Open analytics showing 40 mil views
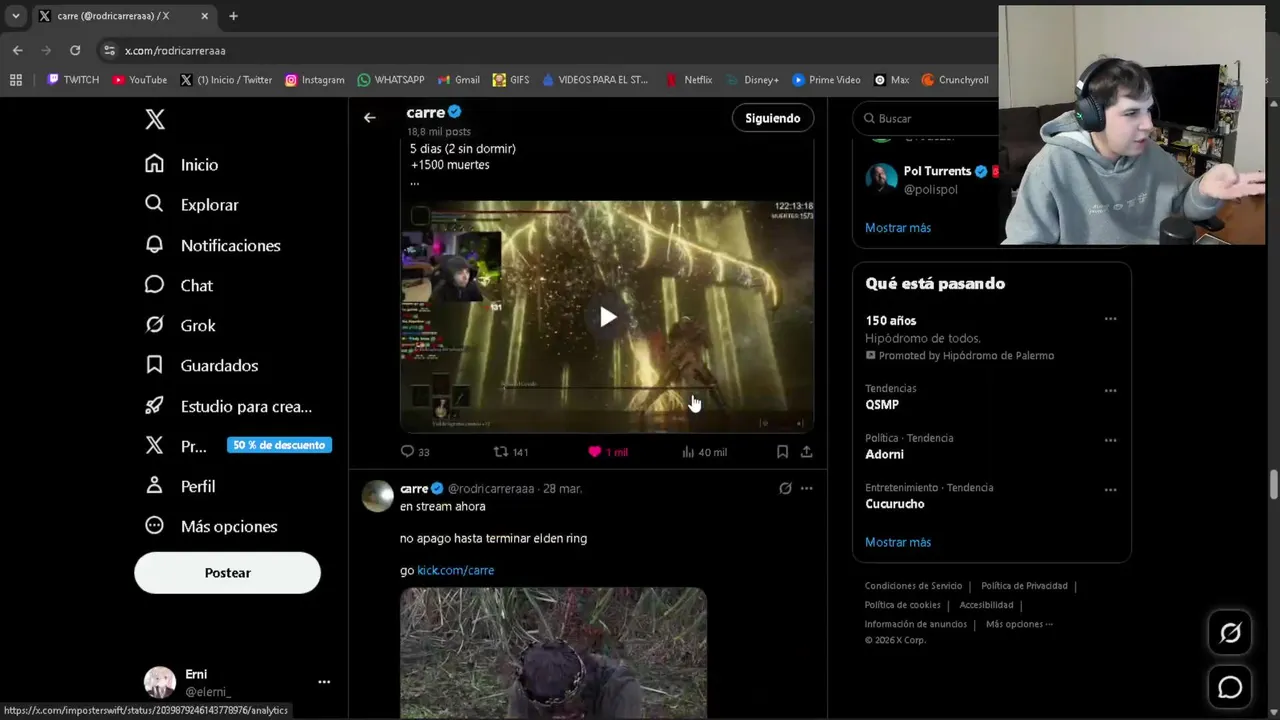1280x720 pixels. (704, 452)
